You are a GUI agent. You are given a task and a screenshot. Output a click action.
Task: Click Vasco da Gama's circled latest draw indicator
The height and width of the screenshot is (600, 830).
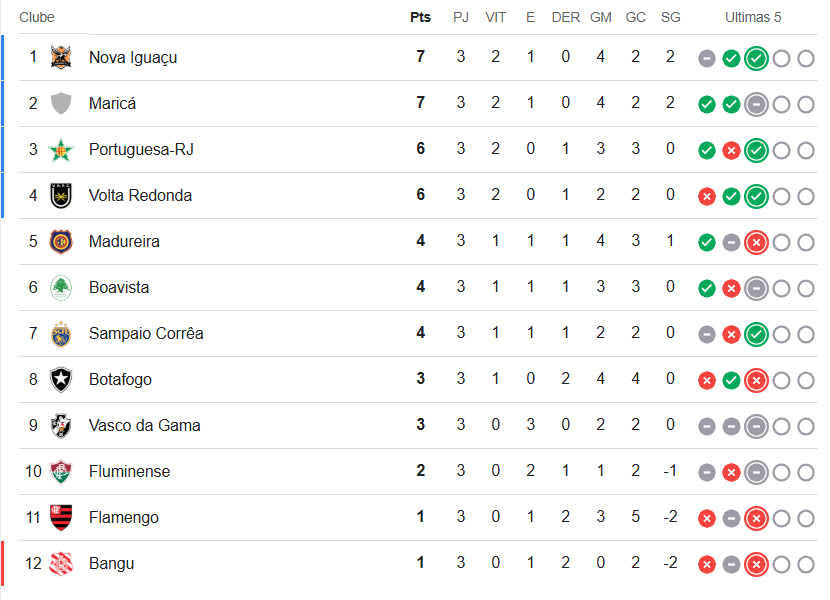coord(756,427)
